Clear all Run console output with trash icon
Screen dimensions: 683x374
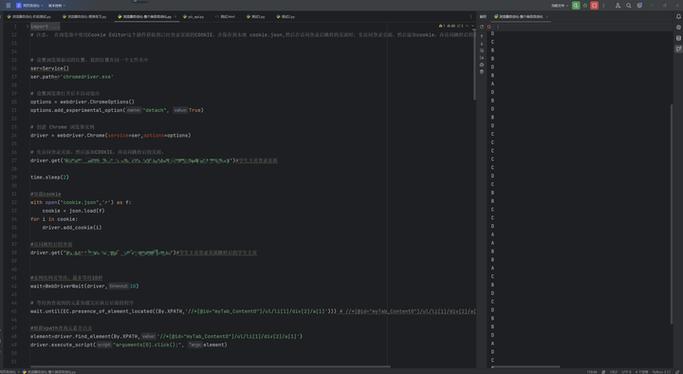pos(482,72)
